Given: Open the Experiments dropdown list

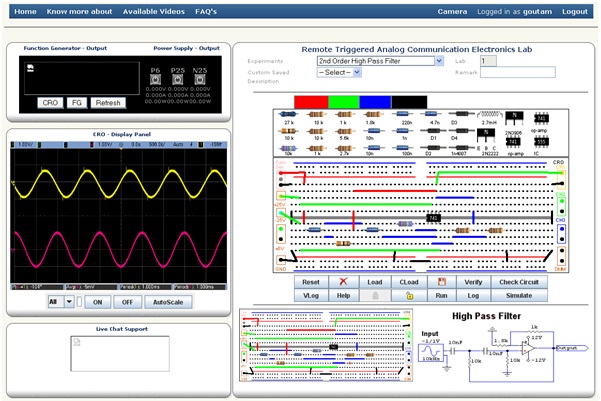Looking at the screenshot, I should [x=380, y=61].
